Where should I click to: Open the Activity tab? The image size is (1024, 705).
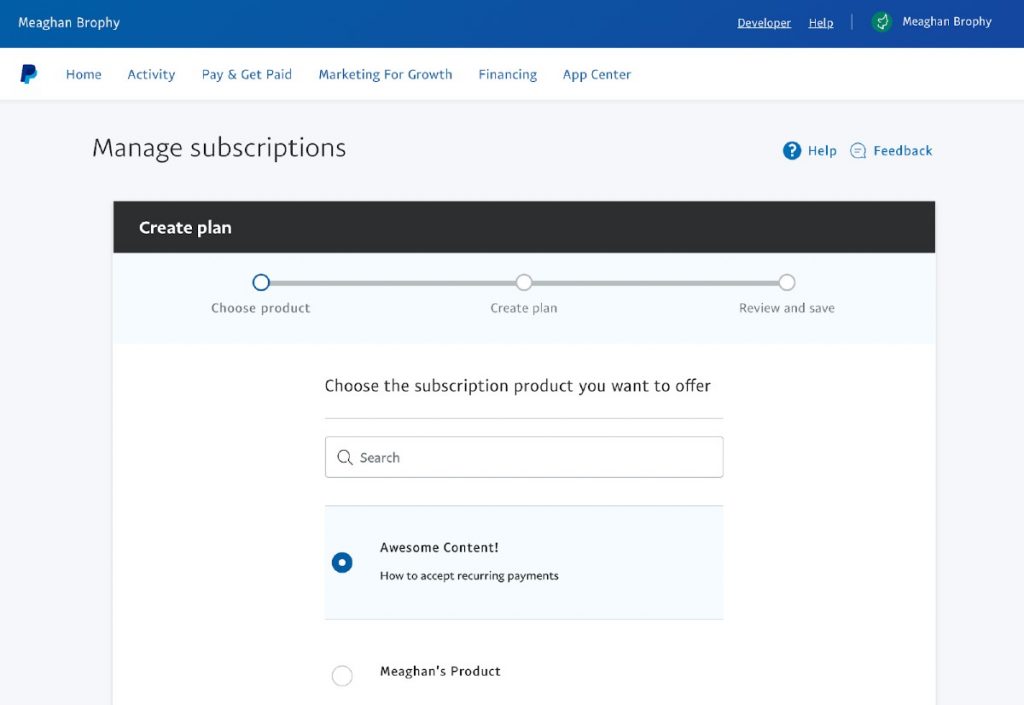click(x=151, y=74)
